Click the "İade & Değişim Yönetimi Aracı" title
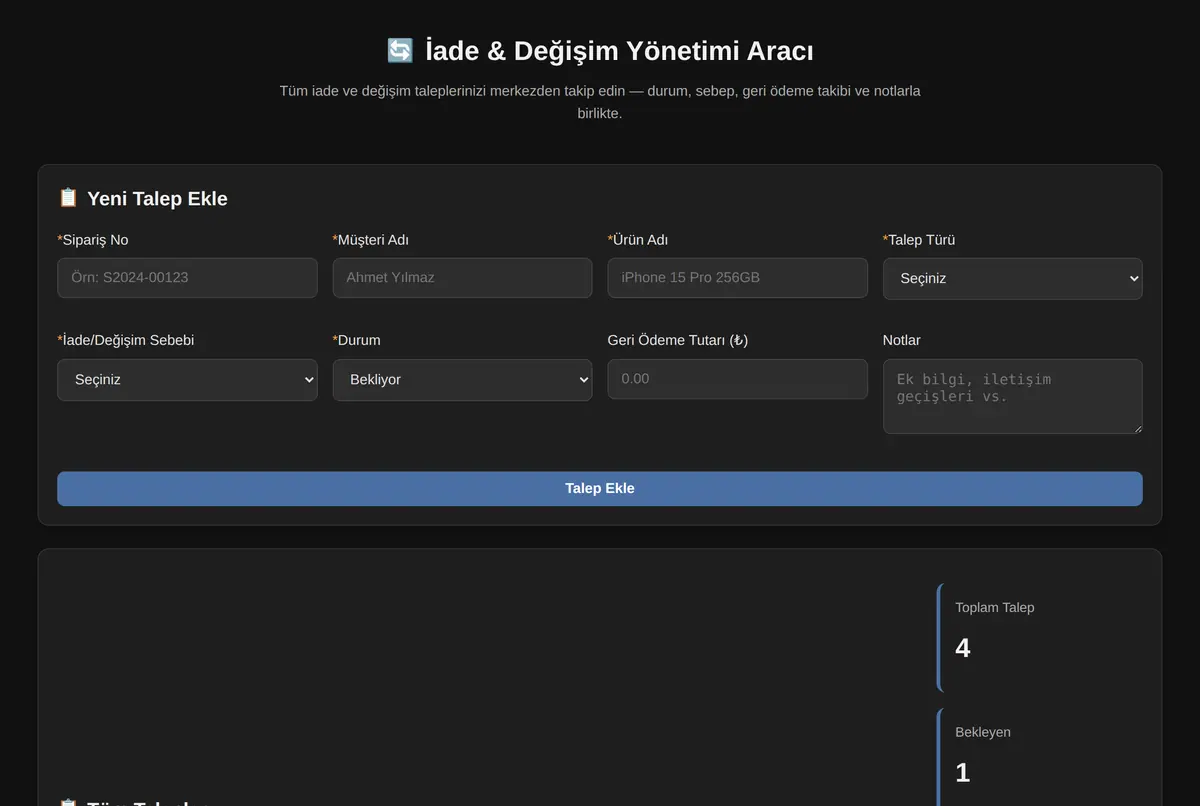The image size is (1200, 806). click(619, 51)
